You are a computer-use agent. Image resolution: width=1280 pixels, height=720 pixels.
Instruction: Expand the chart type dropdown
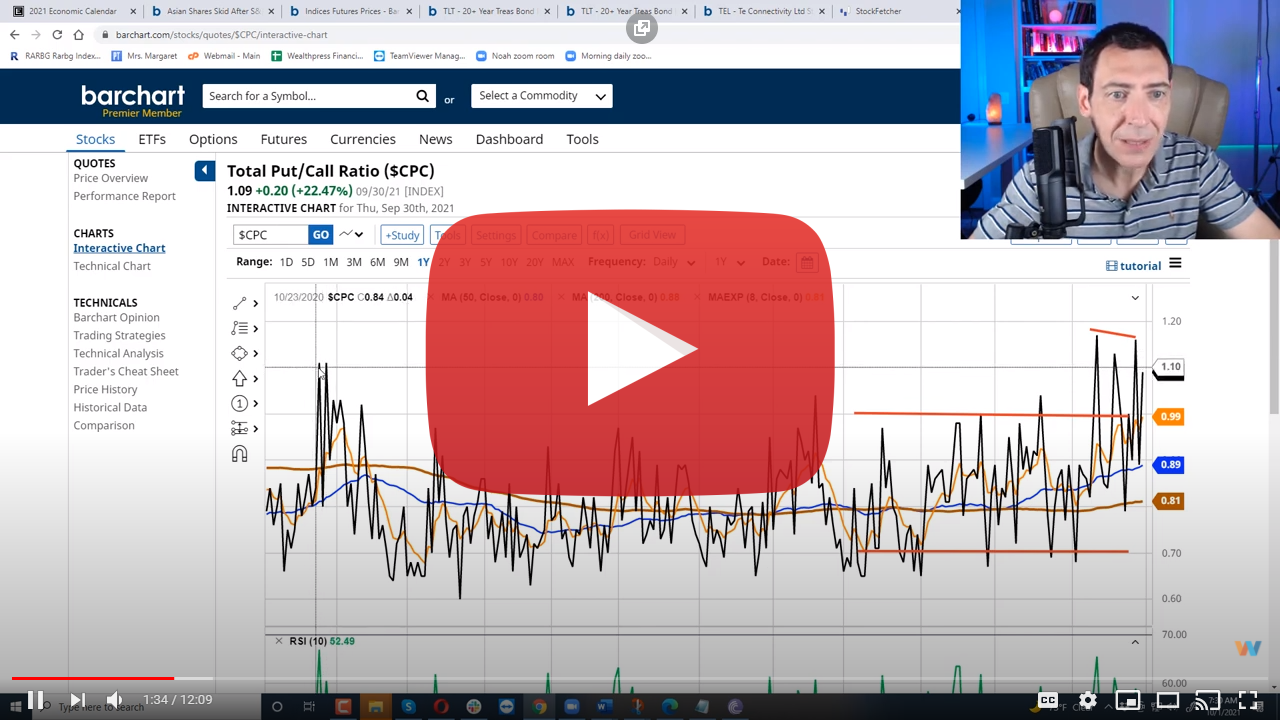click(351, 235)
